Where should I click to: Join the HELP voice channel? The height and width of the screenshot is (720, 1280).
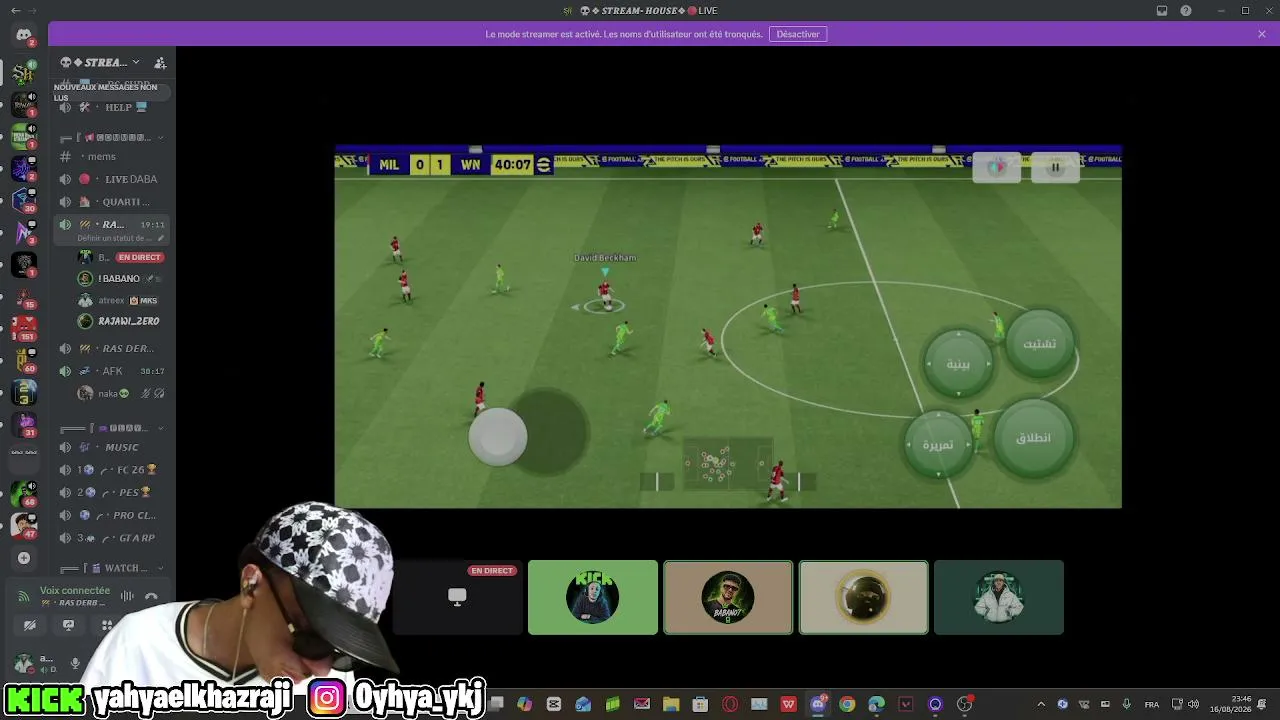tap(112, 107)
